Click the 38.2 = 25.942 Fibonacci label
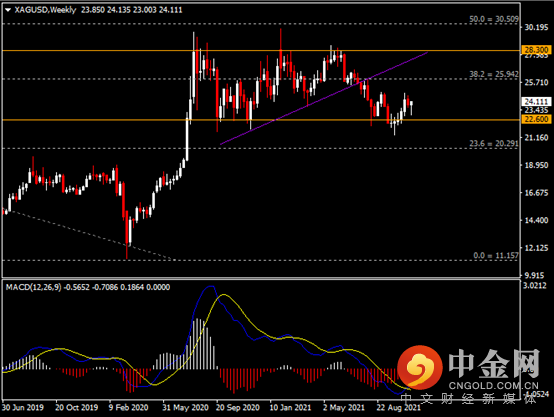554x417 pixels. pyautogui.click(x=494, y=74)
